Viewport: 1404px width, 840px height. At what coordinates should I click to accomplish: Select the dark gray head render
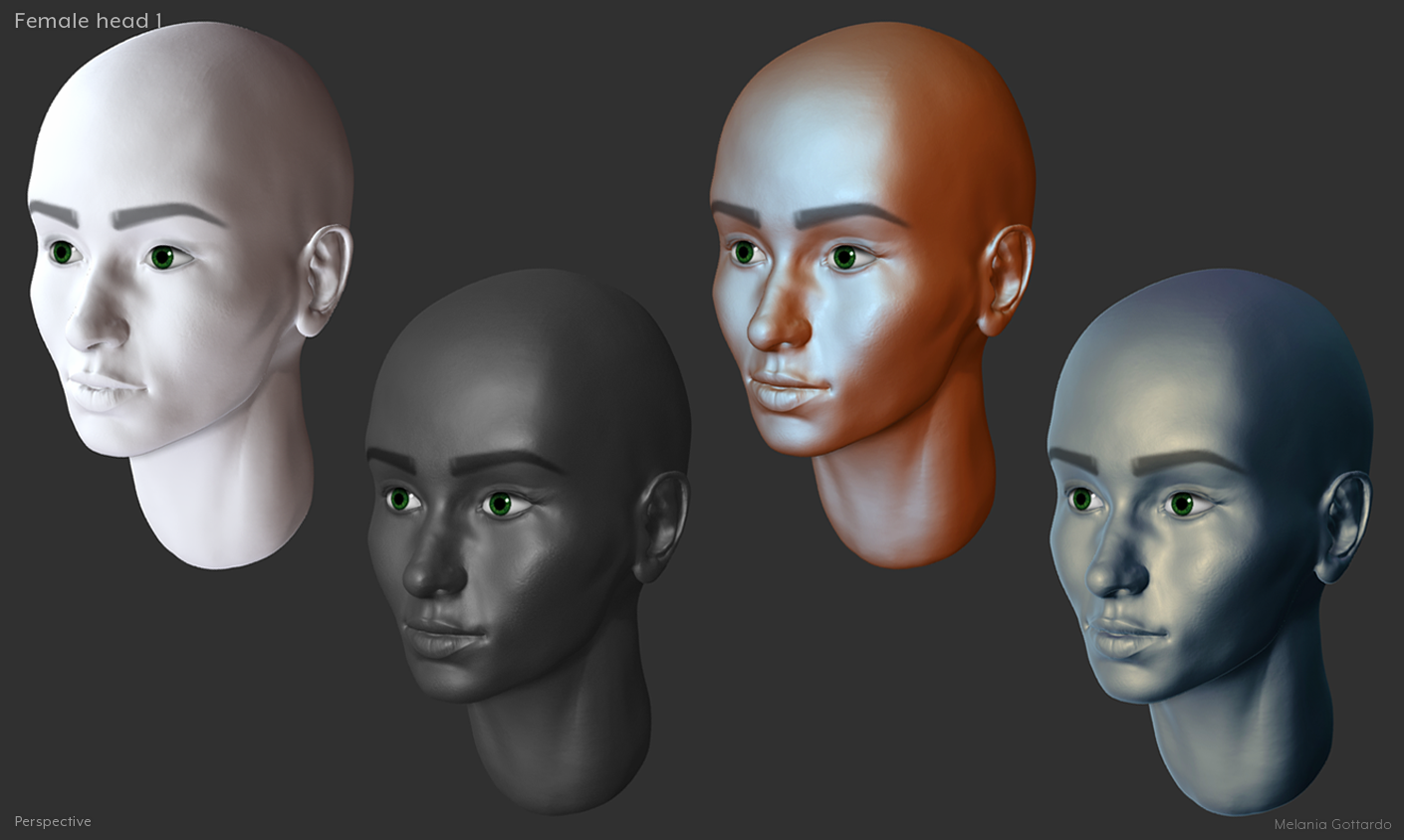528,540
